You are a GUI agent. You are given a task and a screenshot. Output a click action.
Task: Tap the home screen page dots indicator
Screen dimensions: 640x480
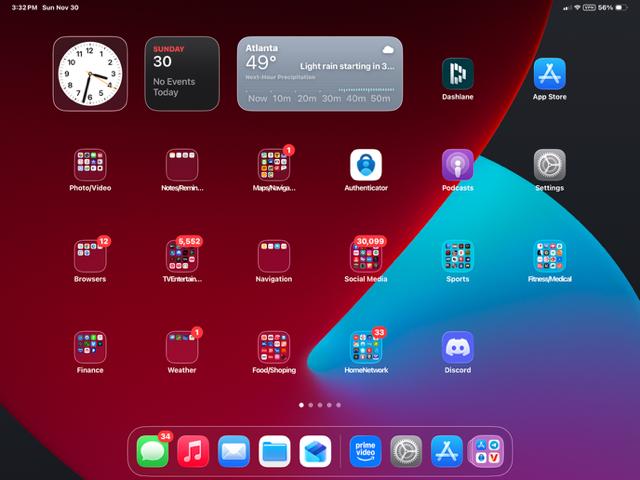coord(320,405)
